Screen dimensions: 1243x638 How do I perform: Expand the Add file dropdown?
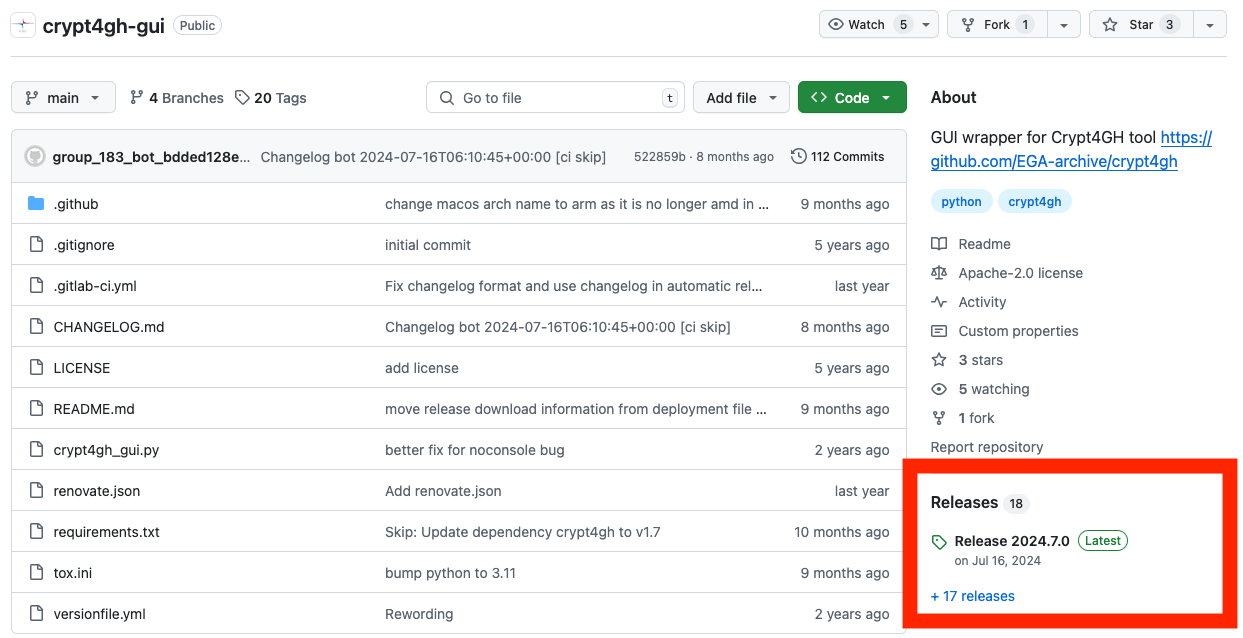pos(741,98)
